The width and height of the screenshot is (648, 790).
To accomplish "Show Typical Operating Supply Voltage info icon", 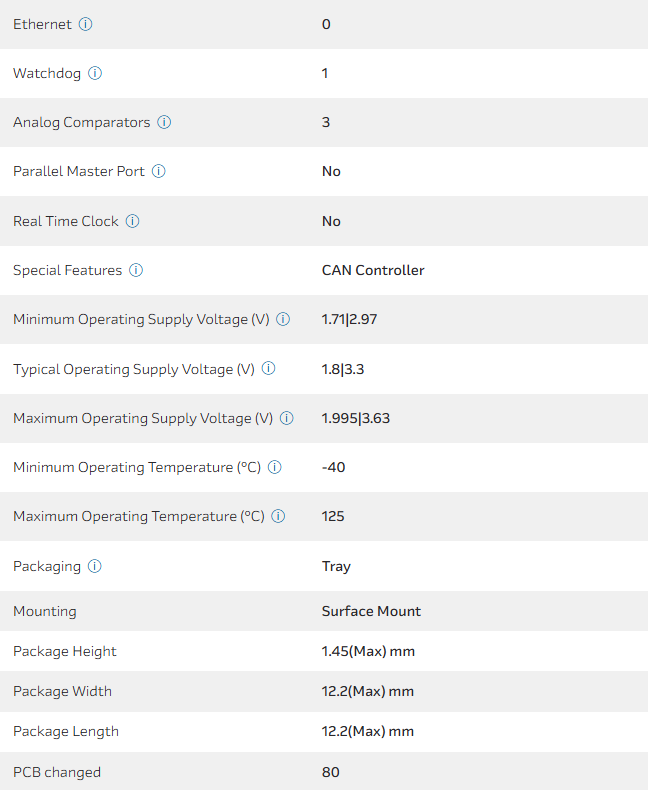I will (x=268, y=368).
